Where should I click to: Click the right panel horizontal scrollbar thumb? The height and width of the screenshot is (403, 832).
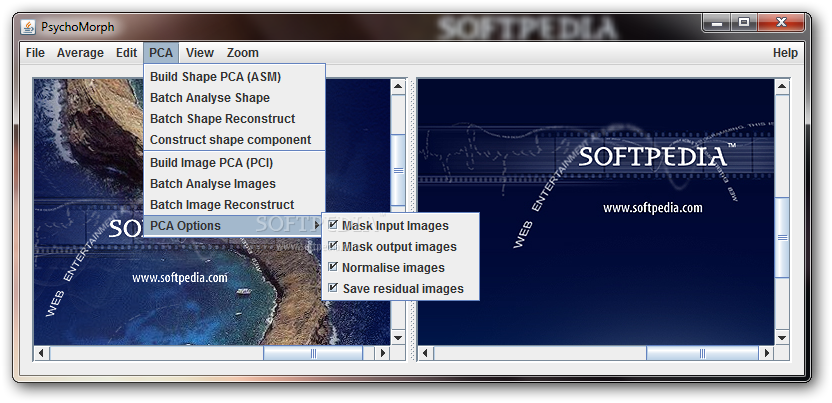point(703,353)
